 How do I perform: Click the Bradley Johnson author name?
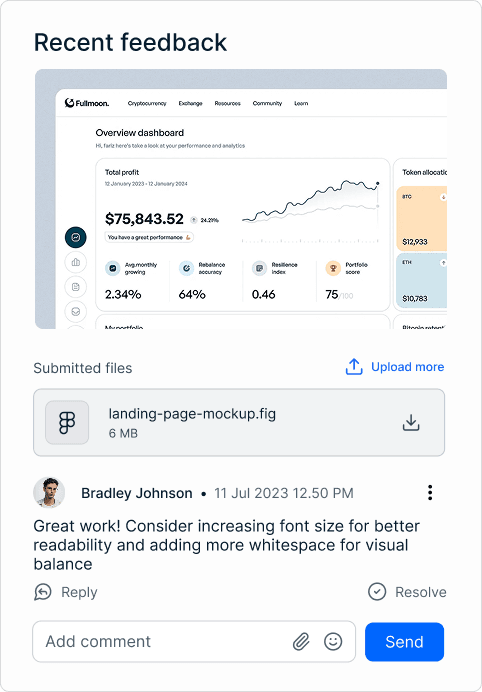[137, 493]
